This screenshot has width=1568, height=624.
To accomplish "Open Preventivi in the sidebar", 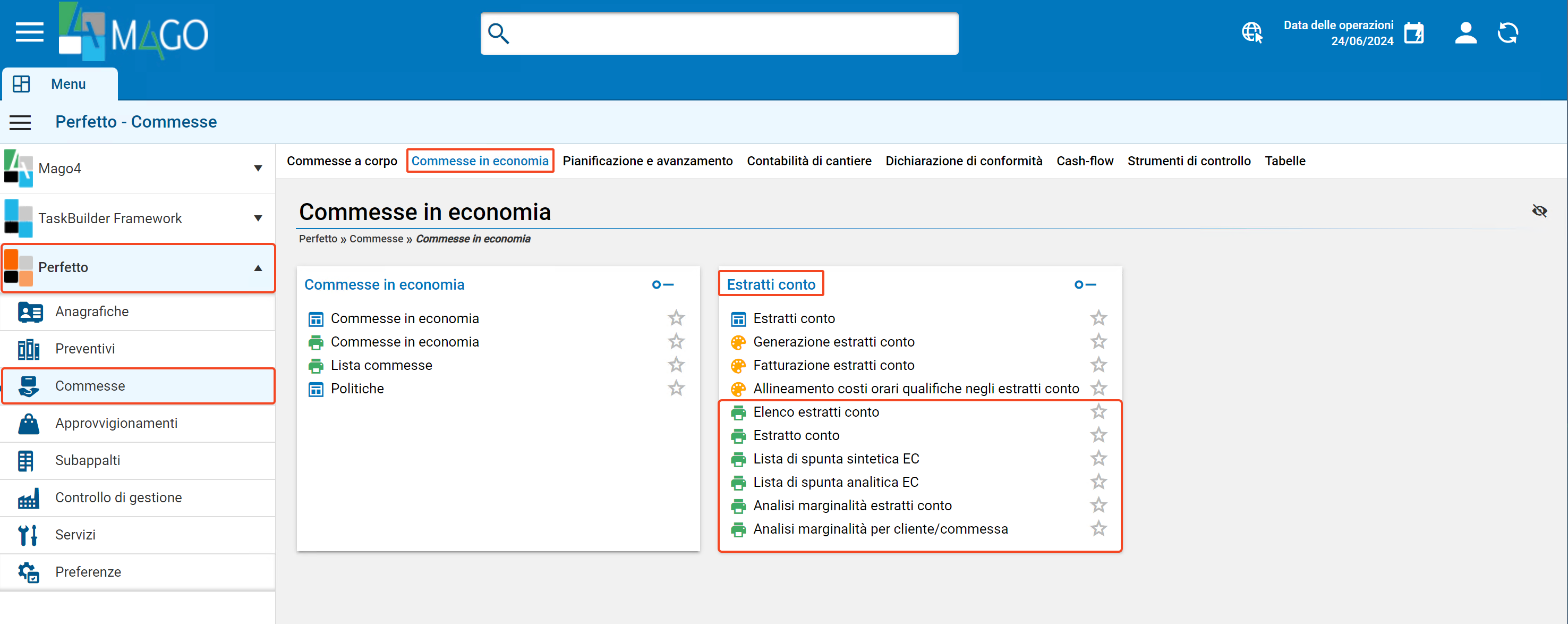I will pos(138,349).
